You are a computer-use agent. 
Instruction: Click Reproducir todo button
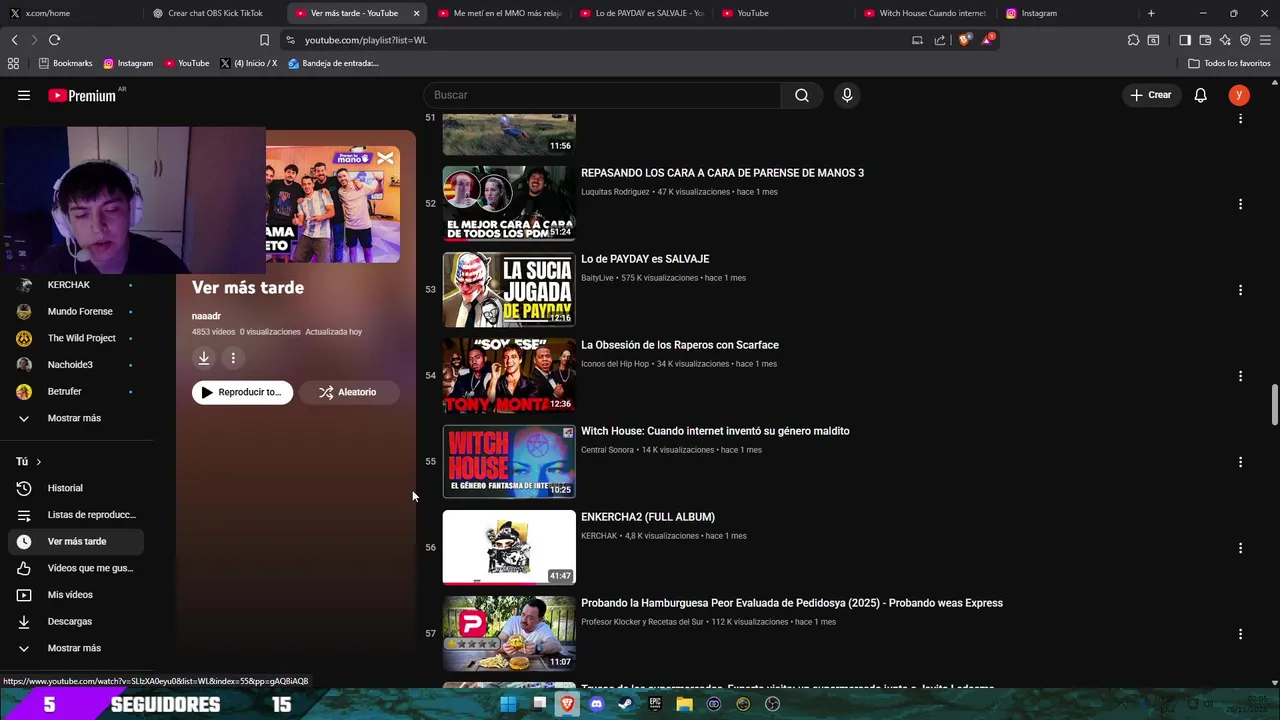click(242, 392)
